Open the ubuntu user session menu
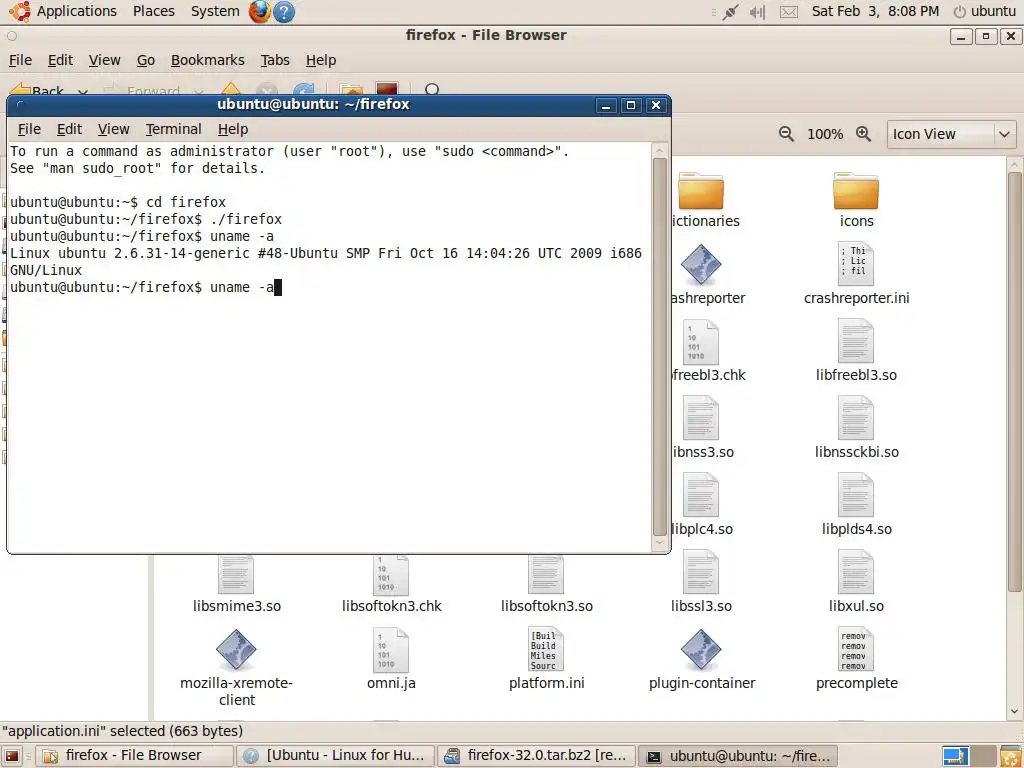 tap(985, 11)
